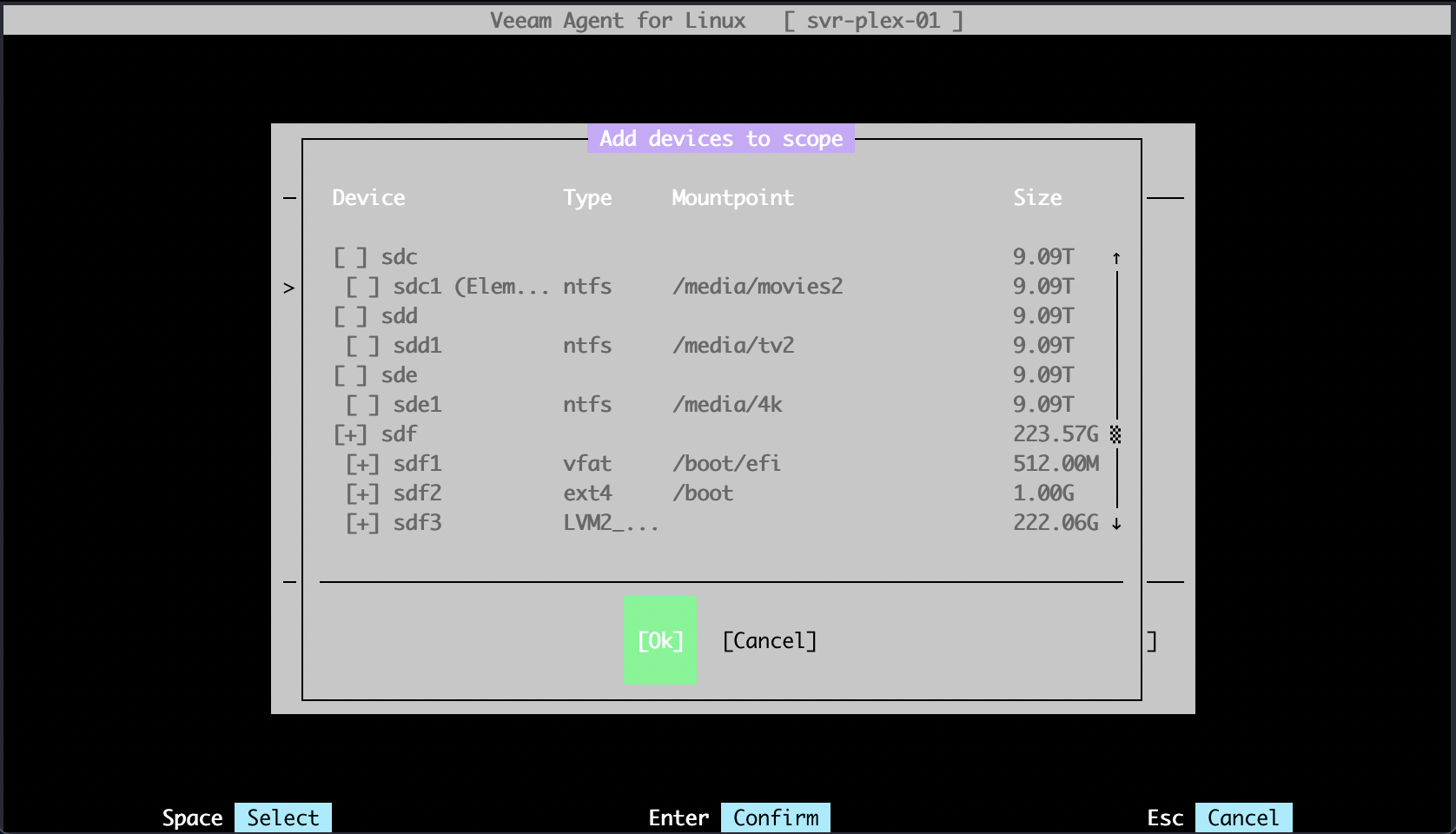Click the 222.06G size value
This screenshot has height=834, width=1456.
1056,523
